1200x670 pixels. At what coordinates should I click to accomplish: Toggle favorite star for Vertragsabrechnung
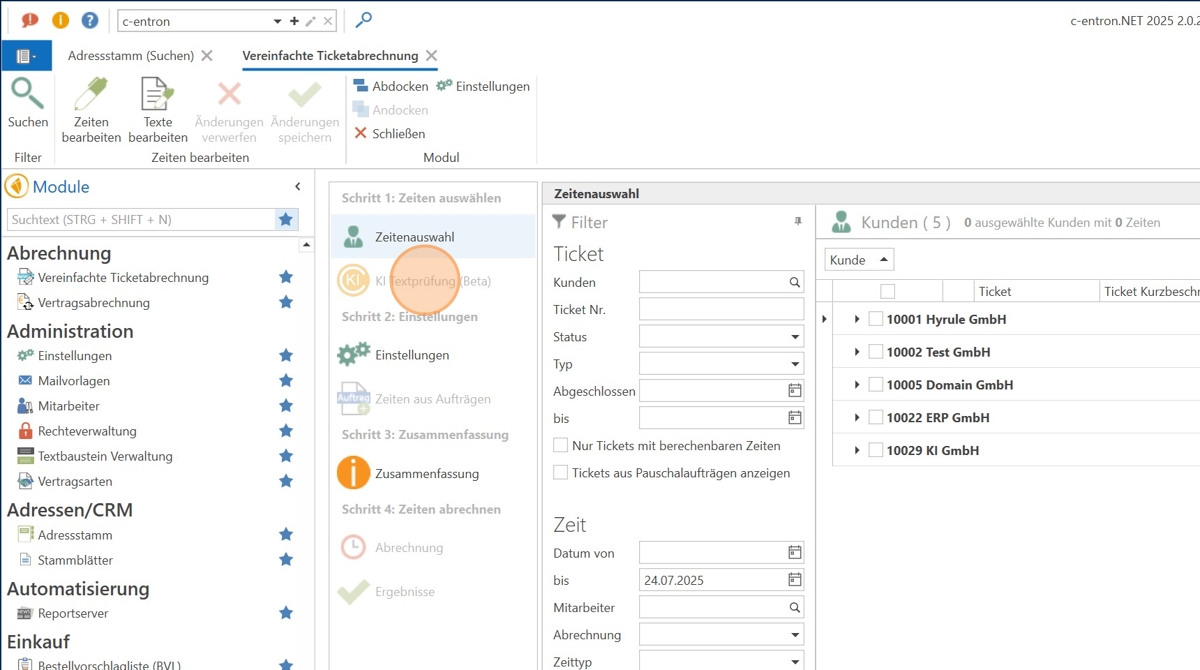click(x=286, y=302)
